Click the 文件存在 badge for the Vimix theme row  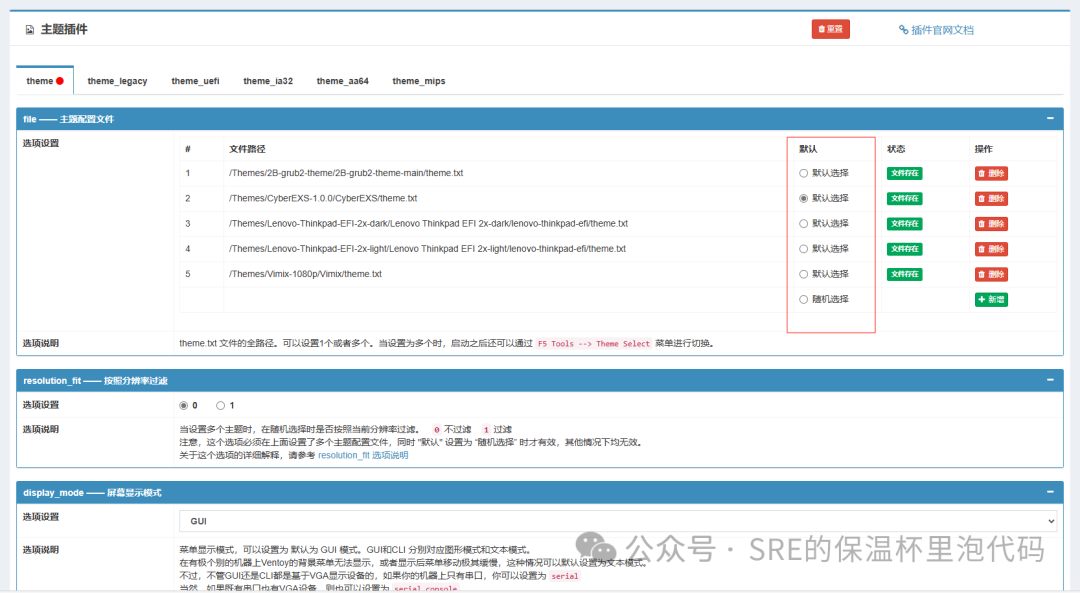[x=904, y=274]
